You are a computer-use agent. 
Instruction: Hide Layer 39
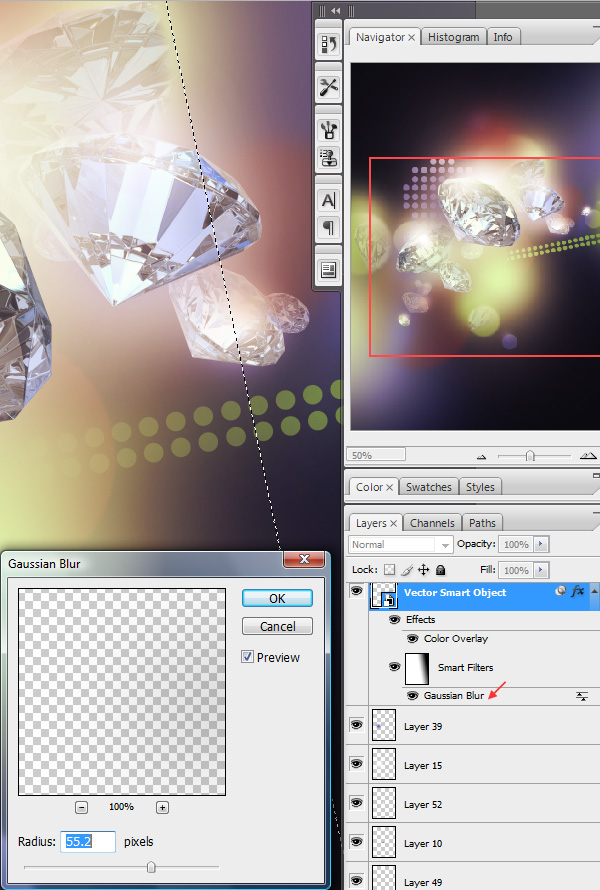point(356,725)
